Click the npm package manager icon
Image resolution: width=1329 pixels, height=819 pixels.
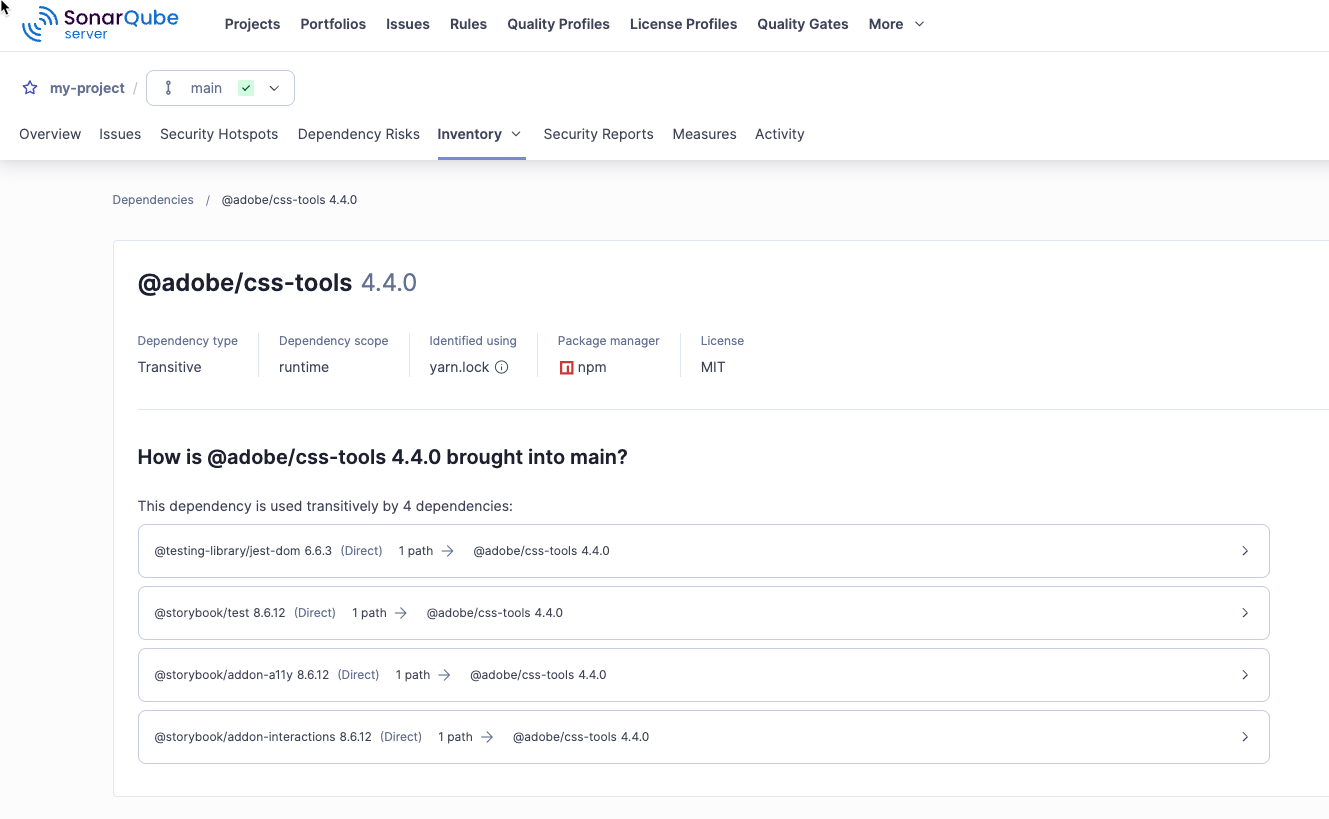click(x=566, y=367)
